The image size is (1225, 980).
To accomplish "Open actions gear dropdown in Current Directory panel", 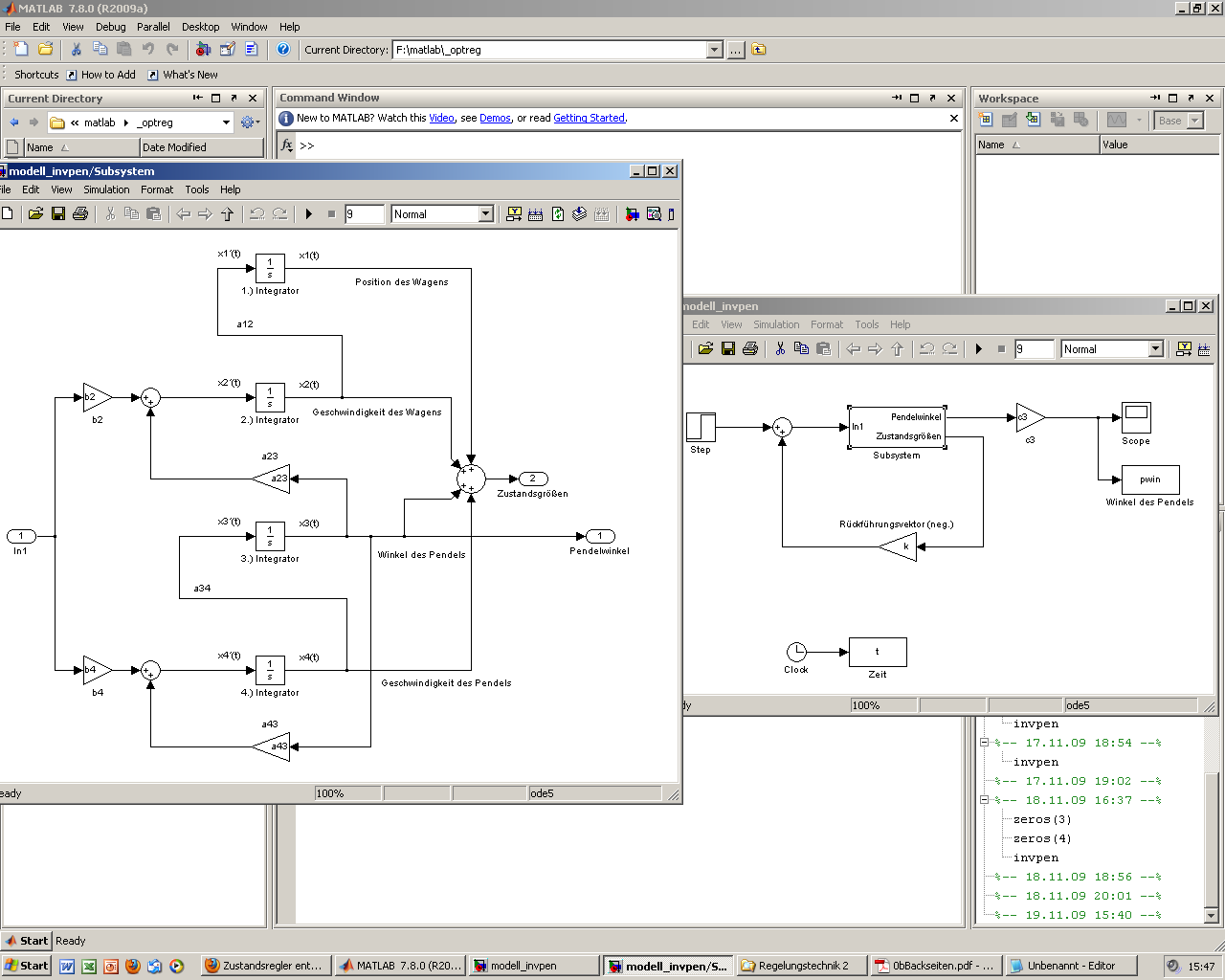I will tap(250, 122).
